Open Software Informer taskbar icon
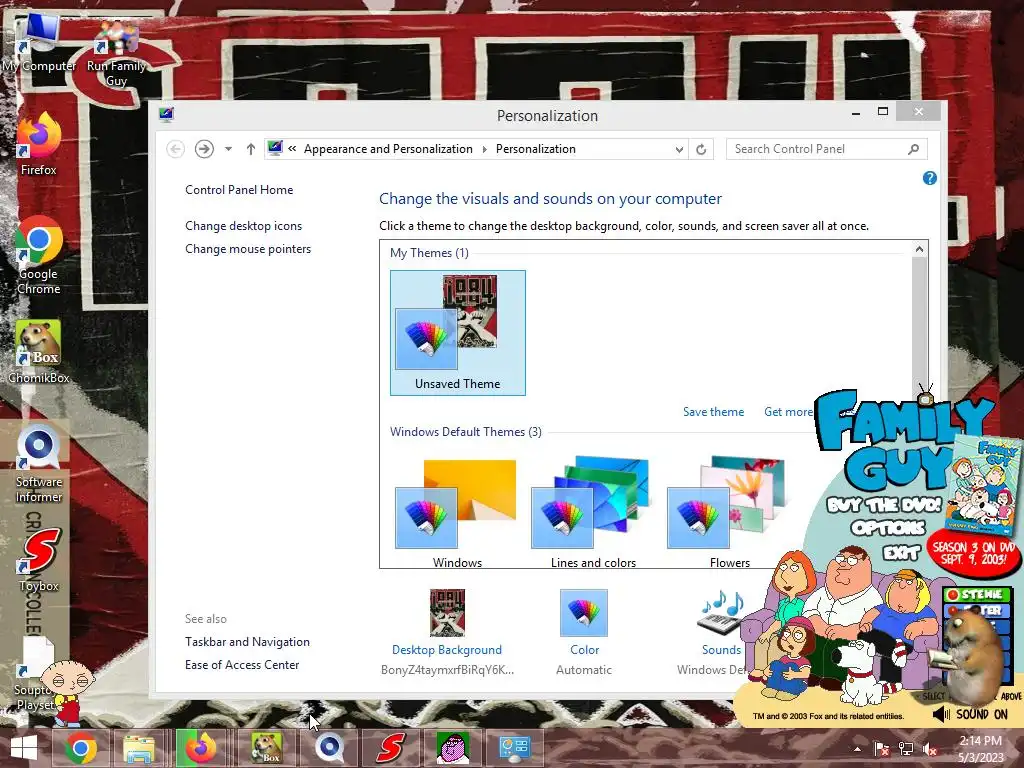1024x768 pixels. [x=329, y=748]
